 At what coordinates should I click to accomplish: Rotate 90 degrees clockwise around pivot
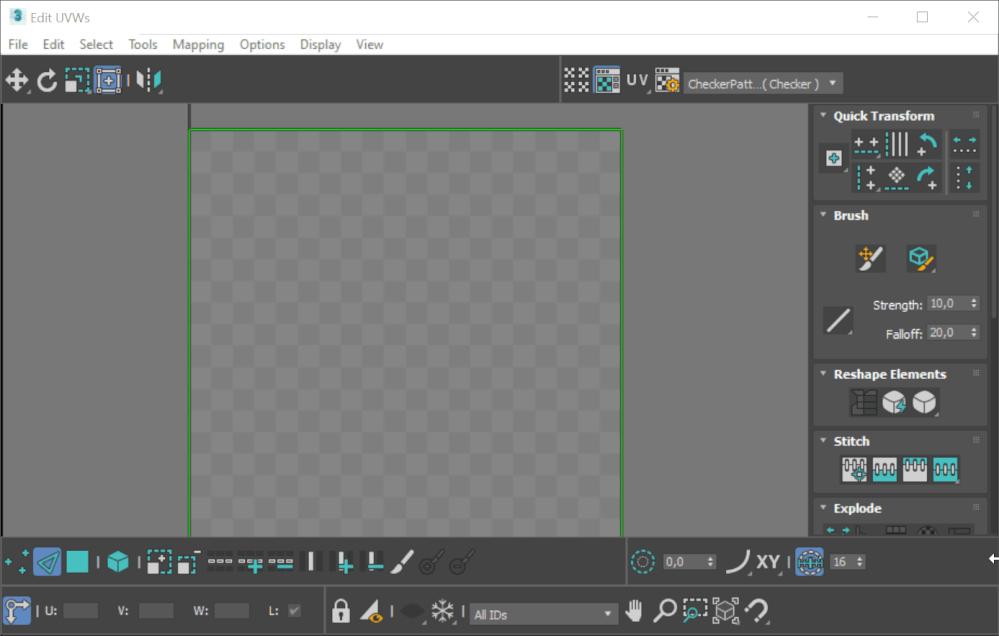(x=927, y=177)
